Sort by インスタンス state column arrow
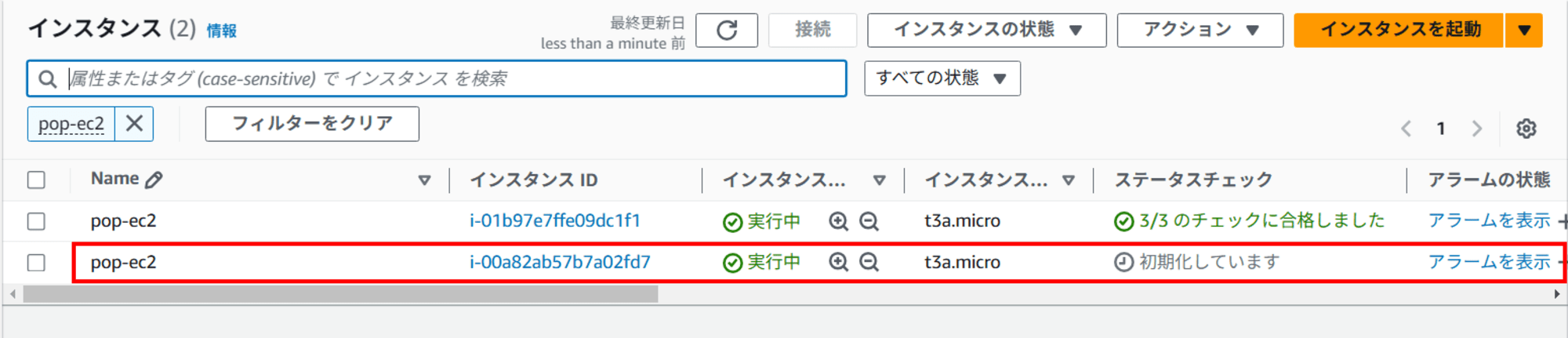 click(879, 180)
